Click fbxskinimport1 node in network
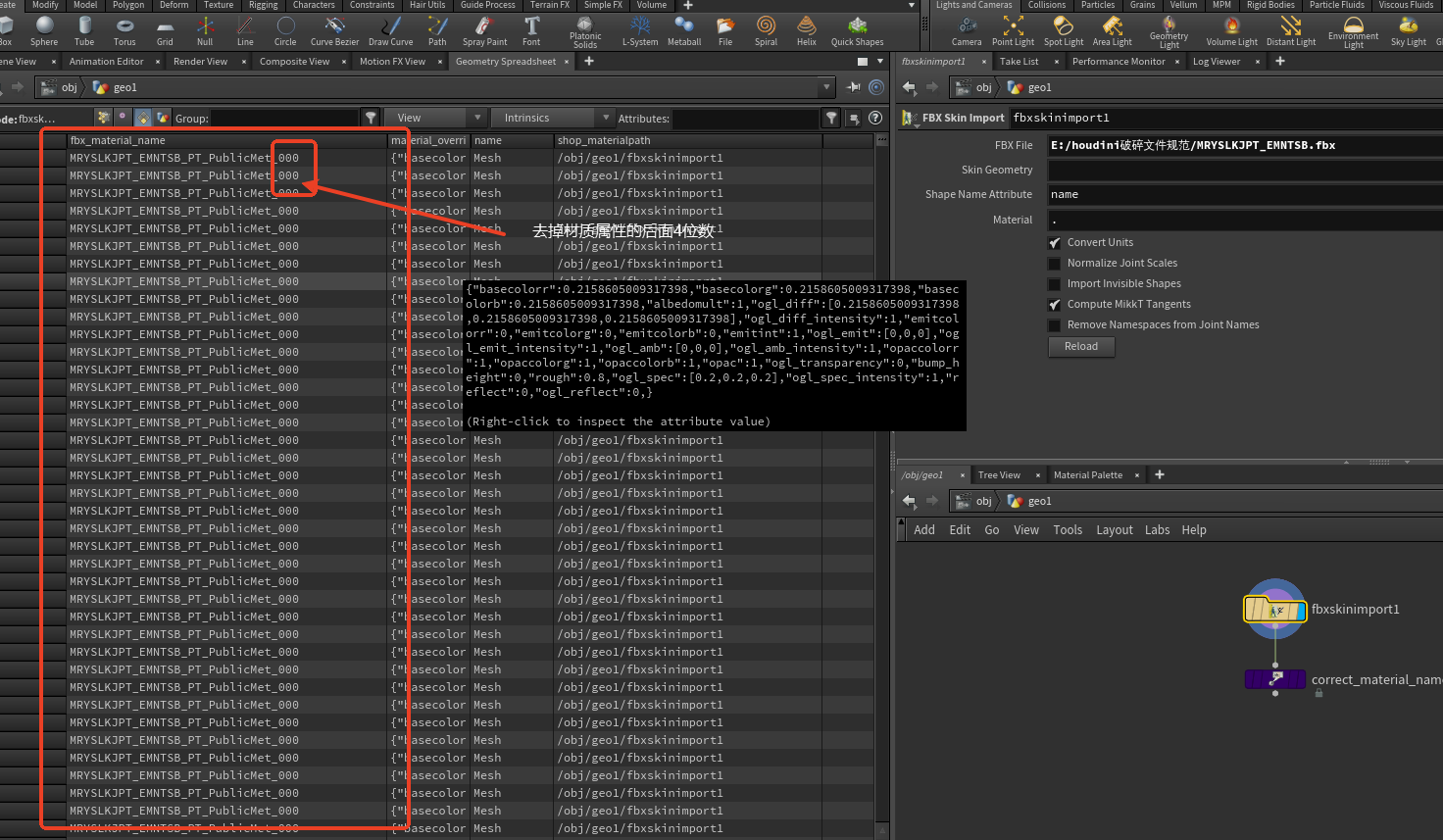 pyautogui.click(x=1274, y=610)
